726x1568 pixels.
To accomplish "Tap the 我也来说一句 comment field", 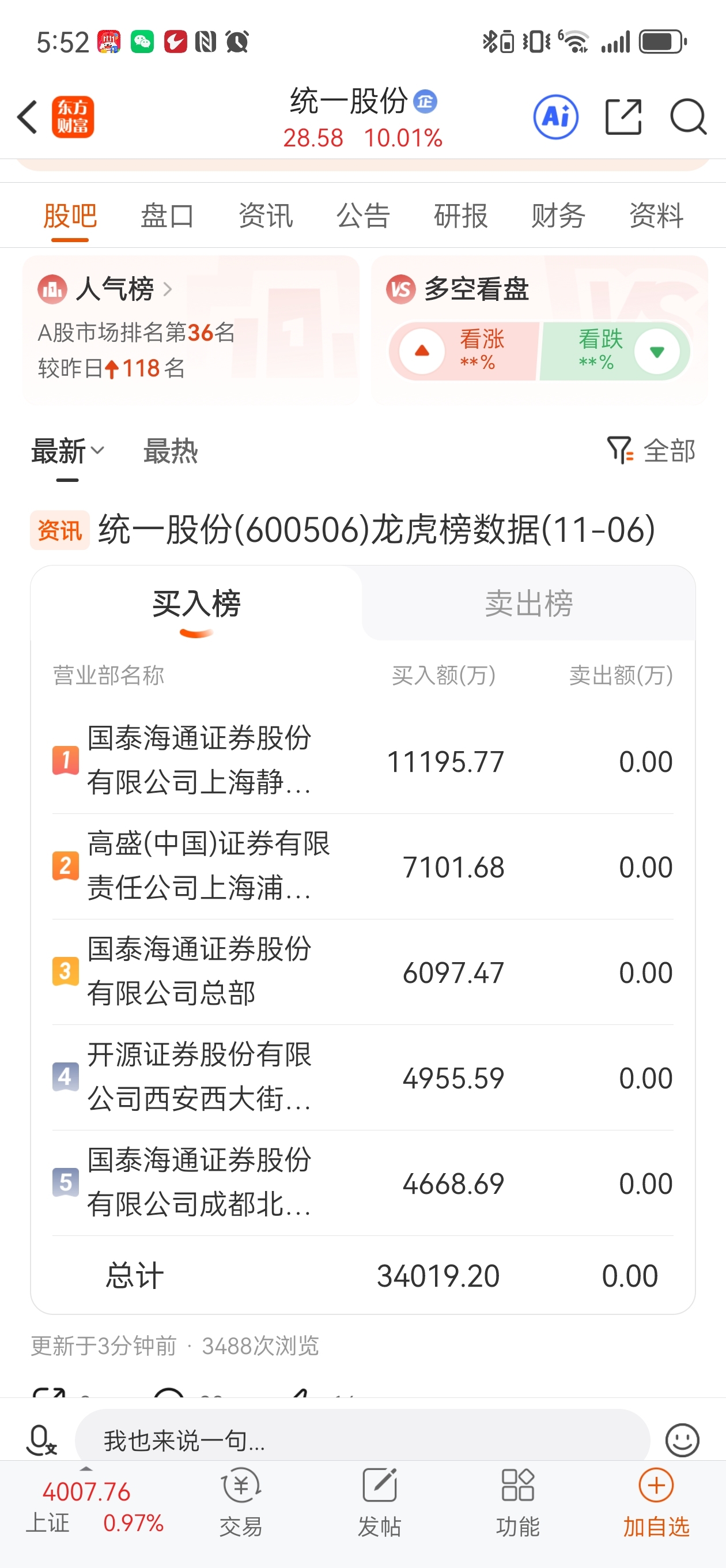I will coord(362,1440).
